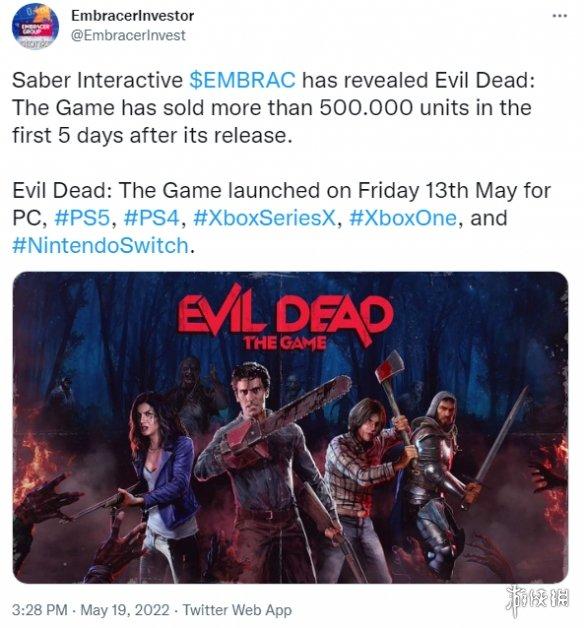
Task: Open the #NintendoSwitch hashtag
Action: point(100,246)
